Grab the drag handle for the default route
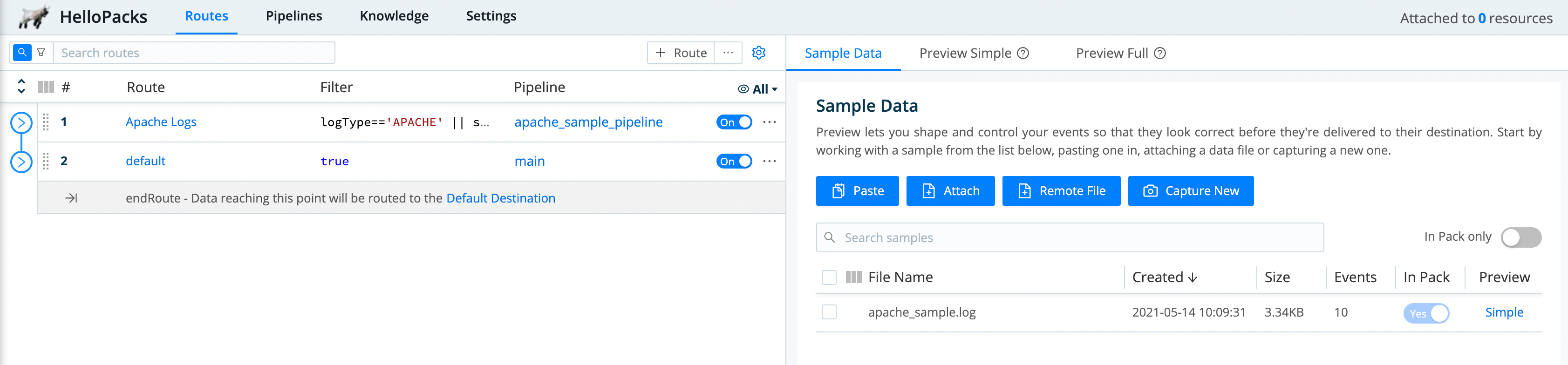 tap(46, 161)
